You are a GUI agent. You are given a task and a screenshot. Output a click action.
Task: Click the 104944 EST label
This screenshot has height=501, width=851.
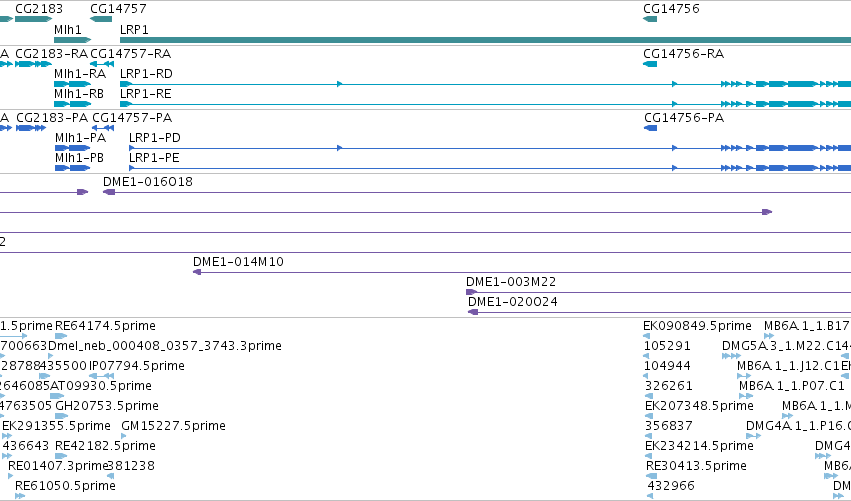[667, 366]
